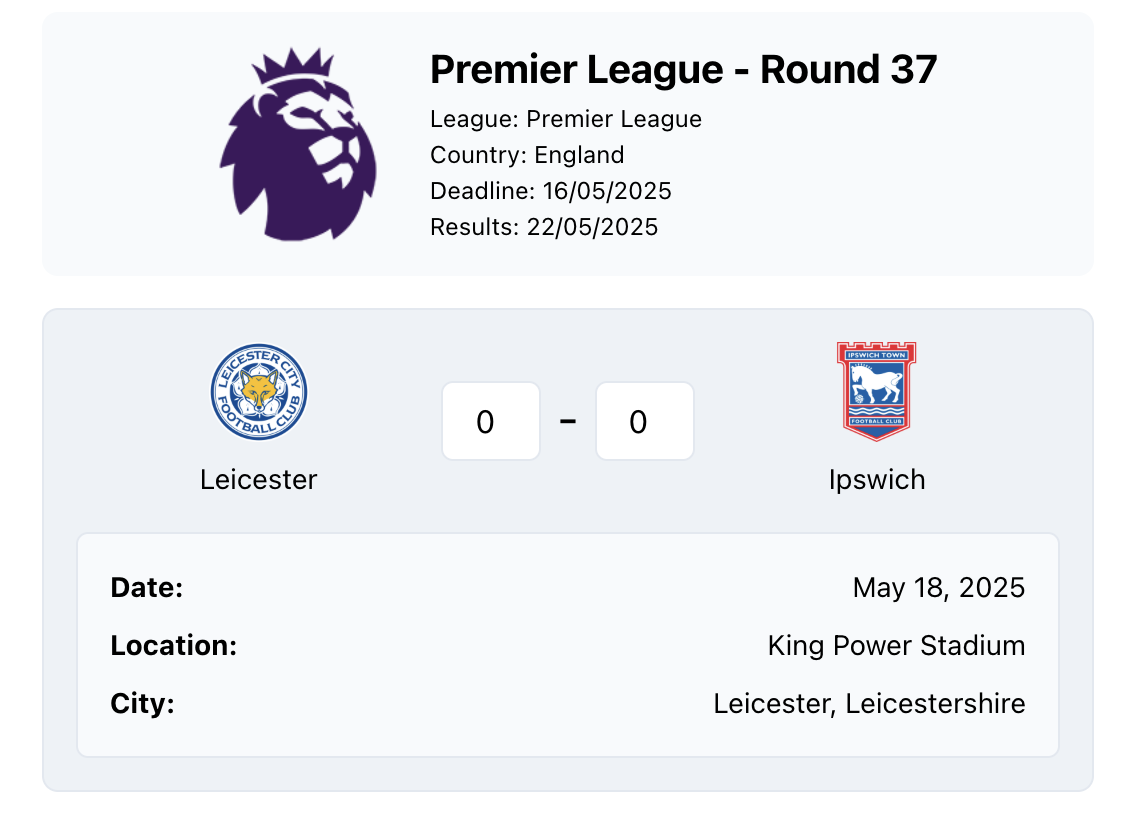Click the Leicester City club crest

pos(259,392)
